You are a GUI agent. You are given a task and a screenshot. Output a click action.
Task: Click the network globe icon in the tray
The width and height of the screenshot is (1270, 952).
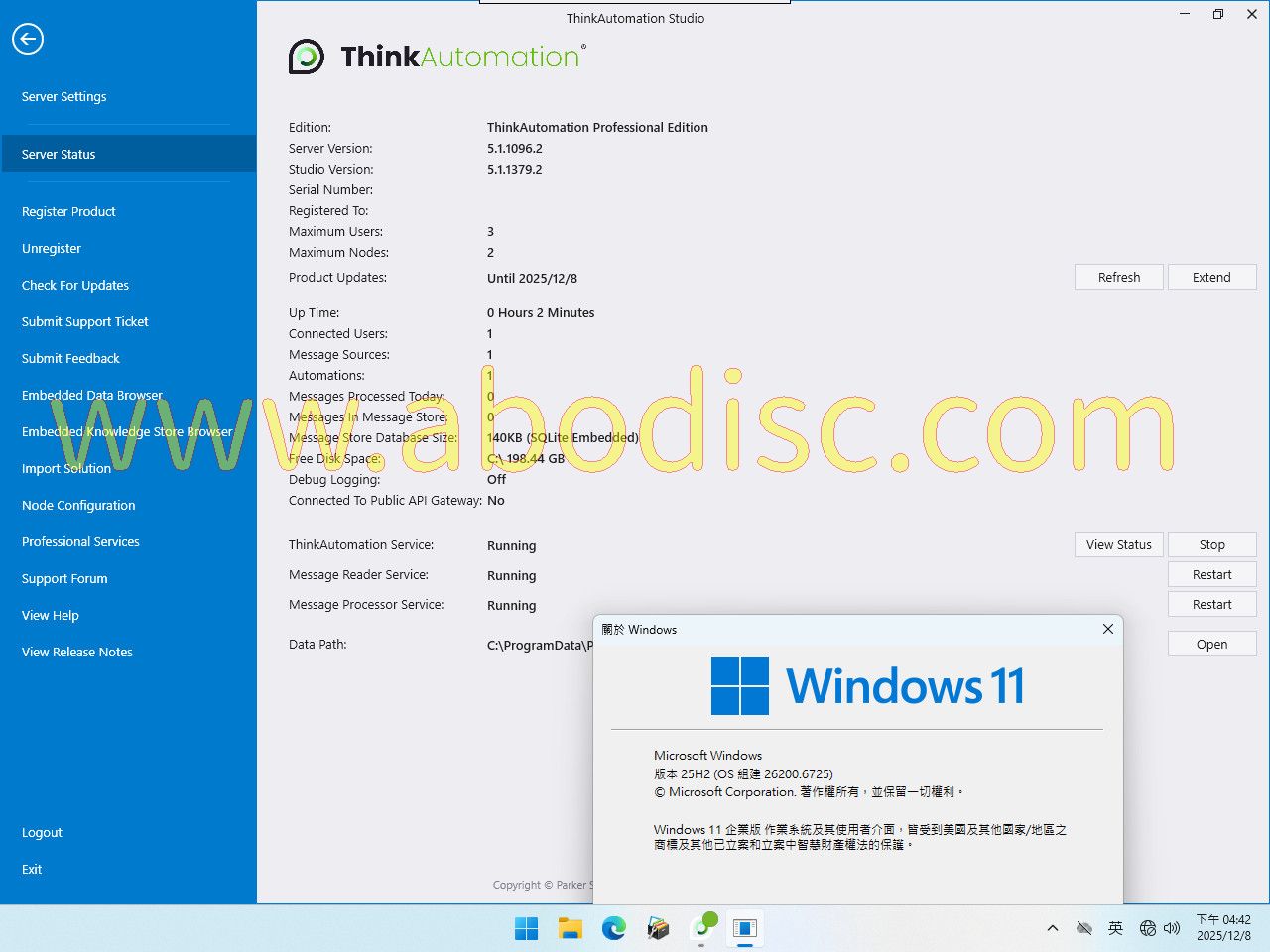point(1148,928)
